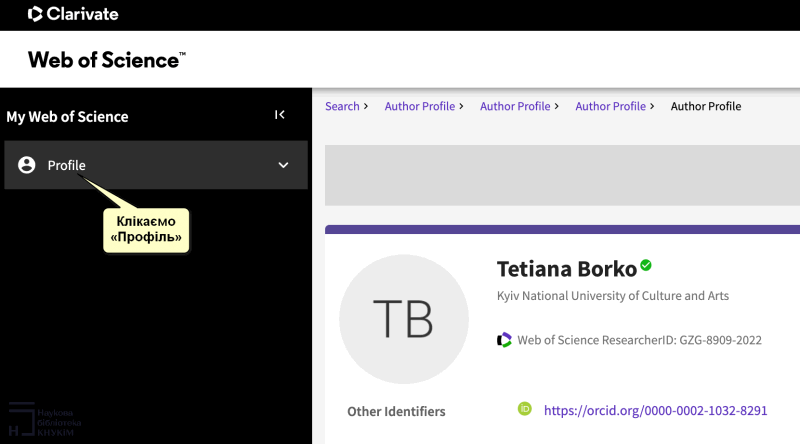Click the green ORCID iD icon
Viewport: 800px width, 444px height.
click(x=524, y=409)
